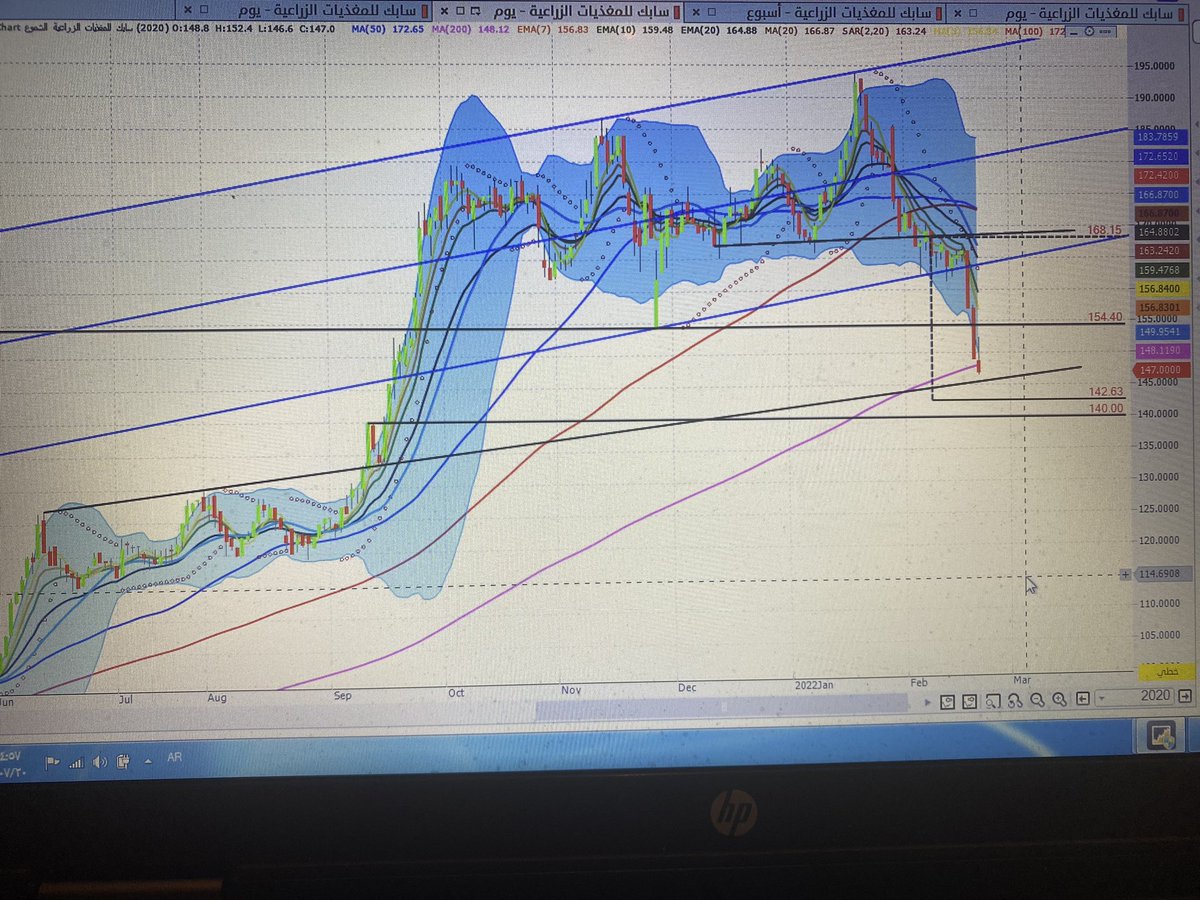Click the 148.1190 magenta price tag
The width and height of the screenshot is (1200, 900).
pos(1163,351)
